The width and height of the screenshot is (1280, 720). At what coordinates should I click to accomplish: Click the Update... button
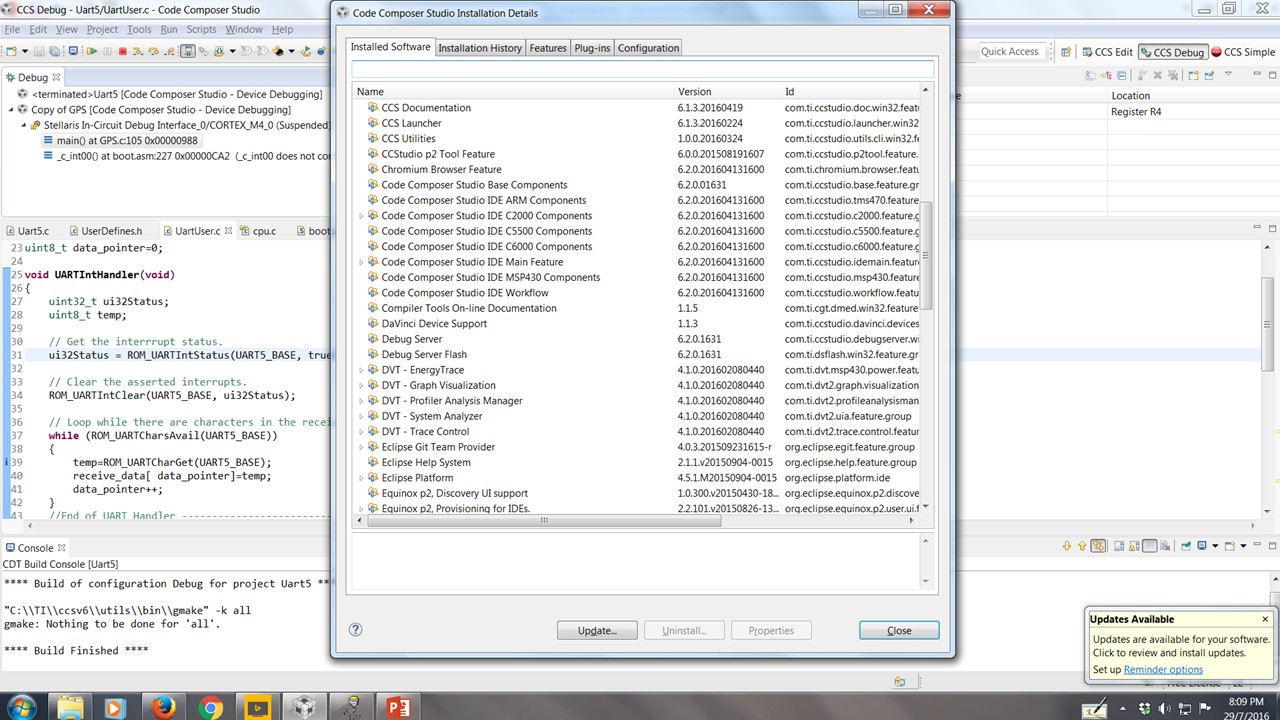point(597,630)
